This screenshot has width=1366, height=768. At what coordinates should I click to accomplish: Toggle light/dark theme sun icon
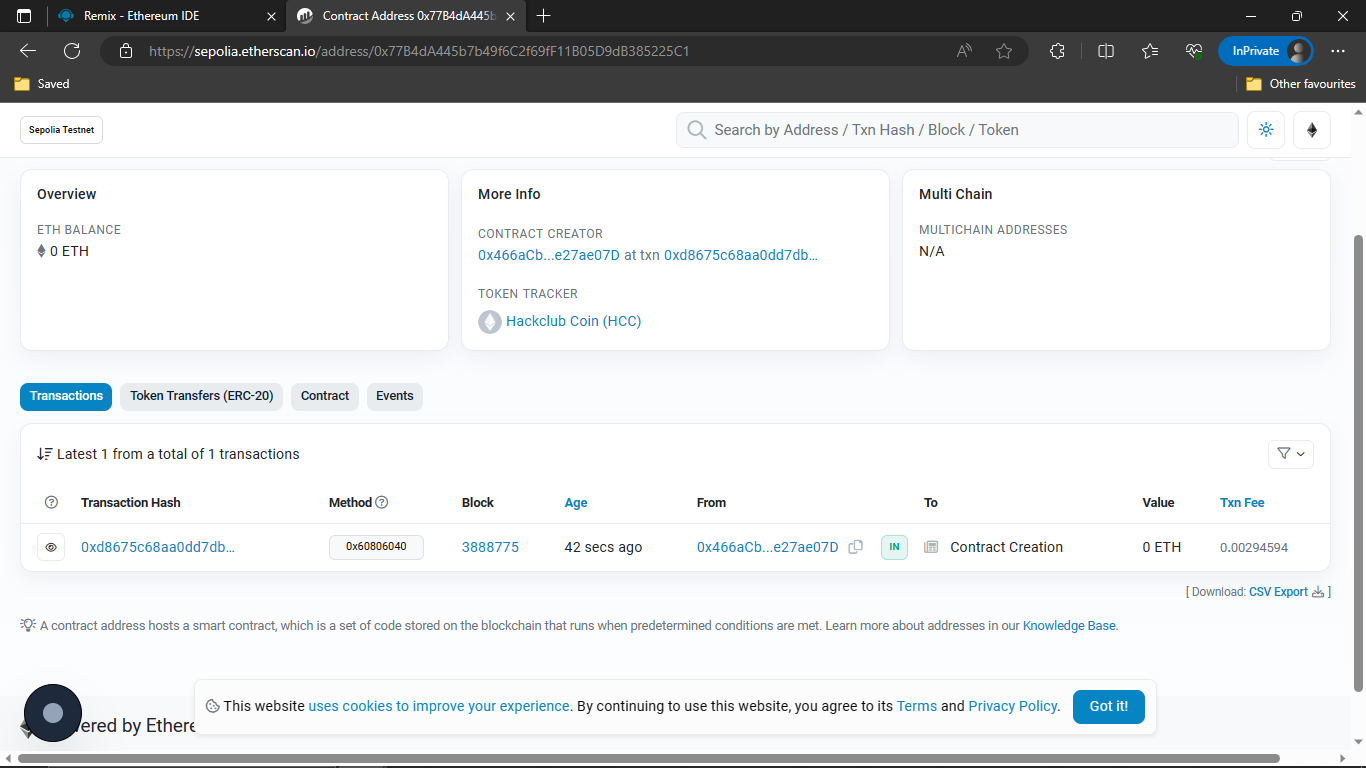(1266, 130)
